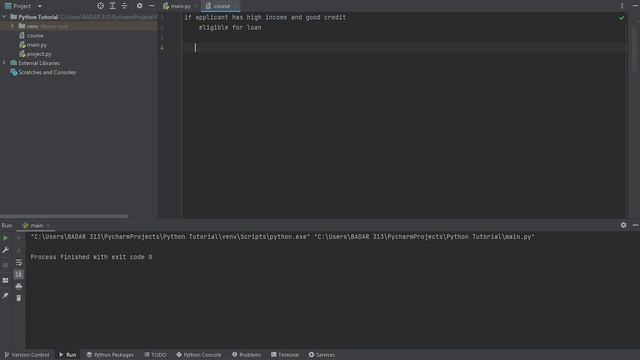The image size is (640, 360).
Task: Open the editor tabs more-options menu
Action: [x=622, y=6]
